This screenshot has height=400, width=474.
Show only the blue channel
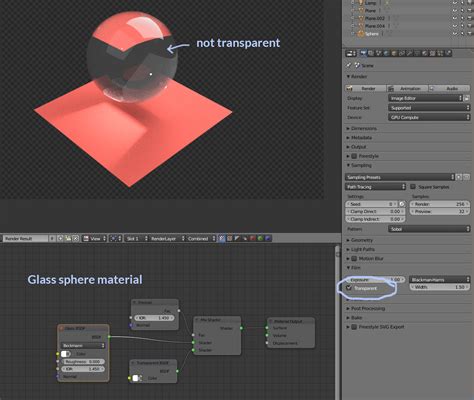268,238
